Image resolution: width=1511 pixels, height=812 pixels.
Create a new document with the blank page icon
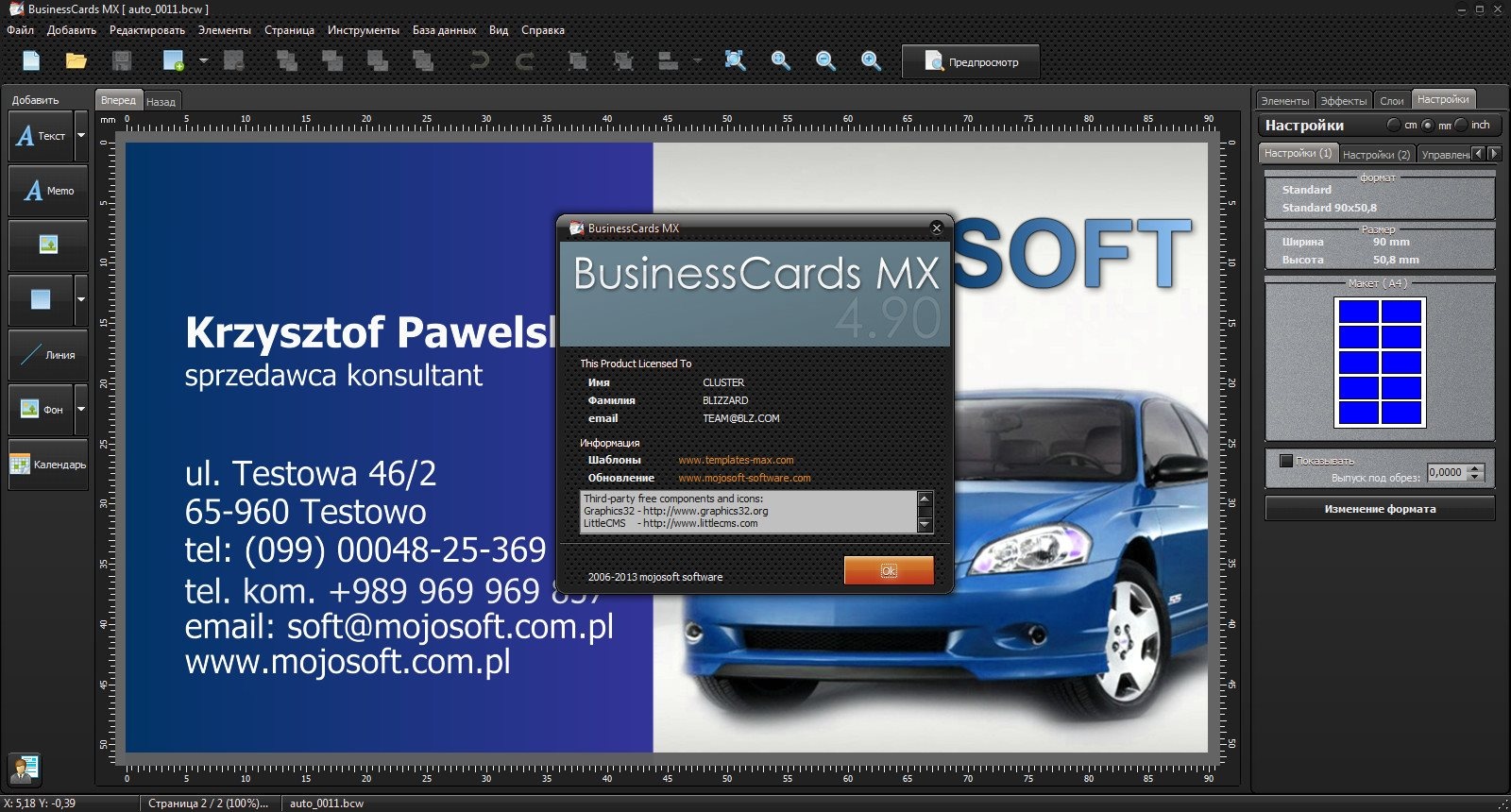[31, 61]
